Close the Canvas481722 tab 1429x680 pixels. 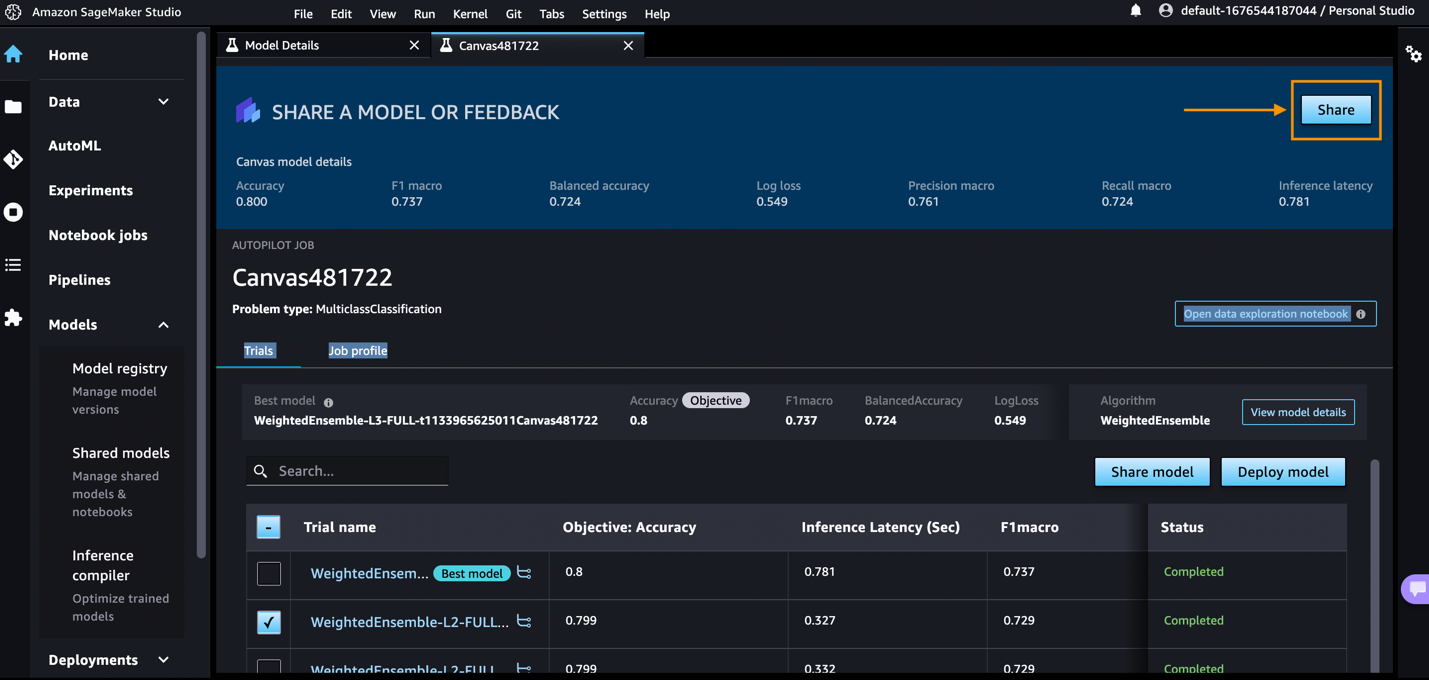click(628, 45)
